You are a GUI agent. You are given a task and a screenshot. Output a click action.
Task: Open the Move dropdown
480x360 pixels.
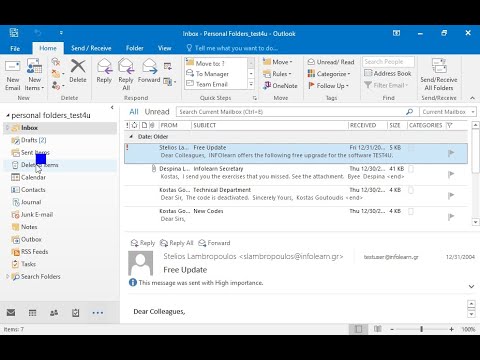click(277, 62)
